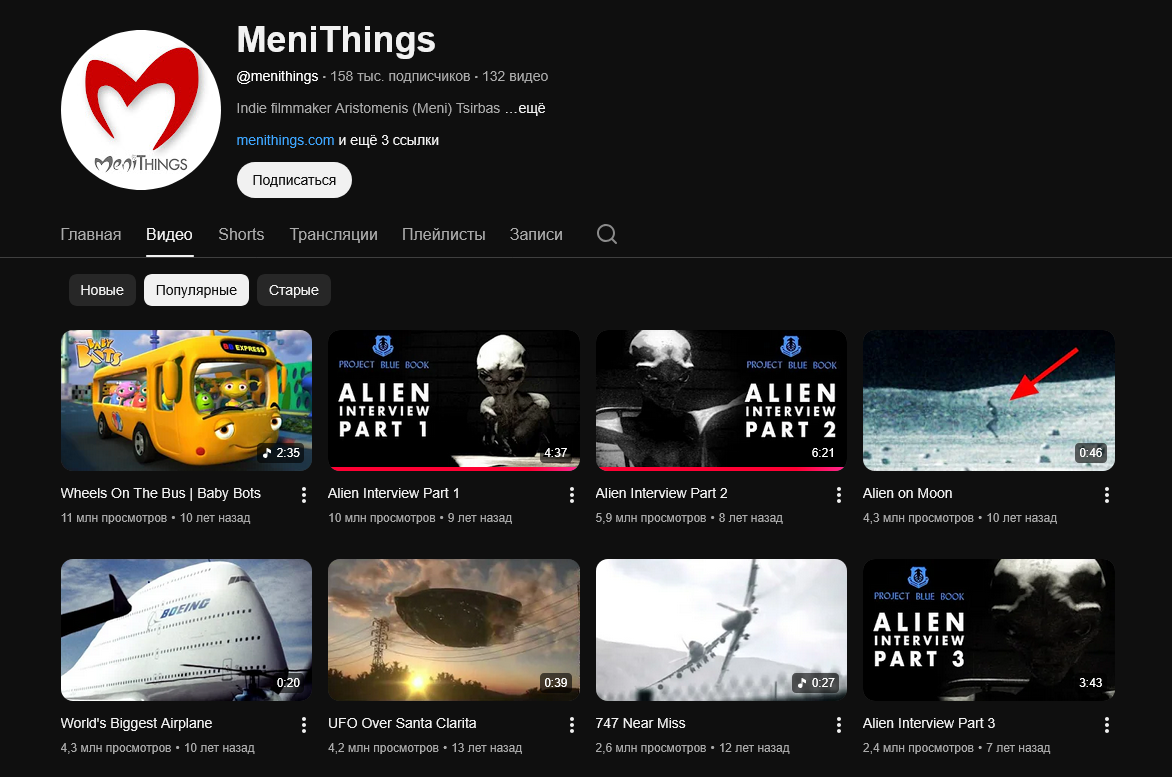Open options menu for 747 Near Miss

[x=839, y=725]
